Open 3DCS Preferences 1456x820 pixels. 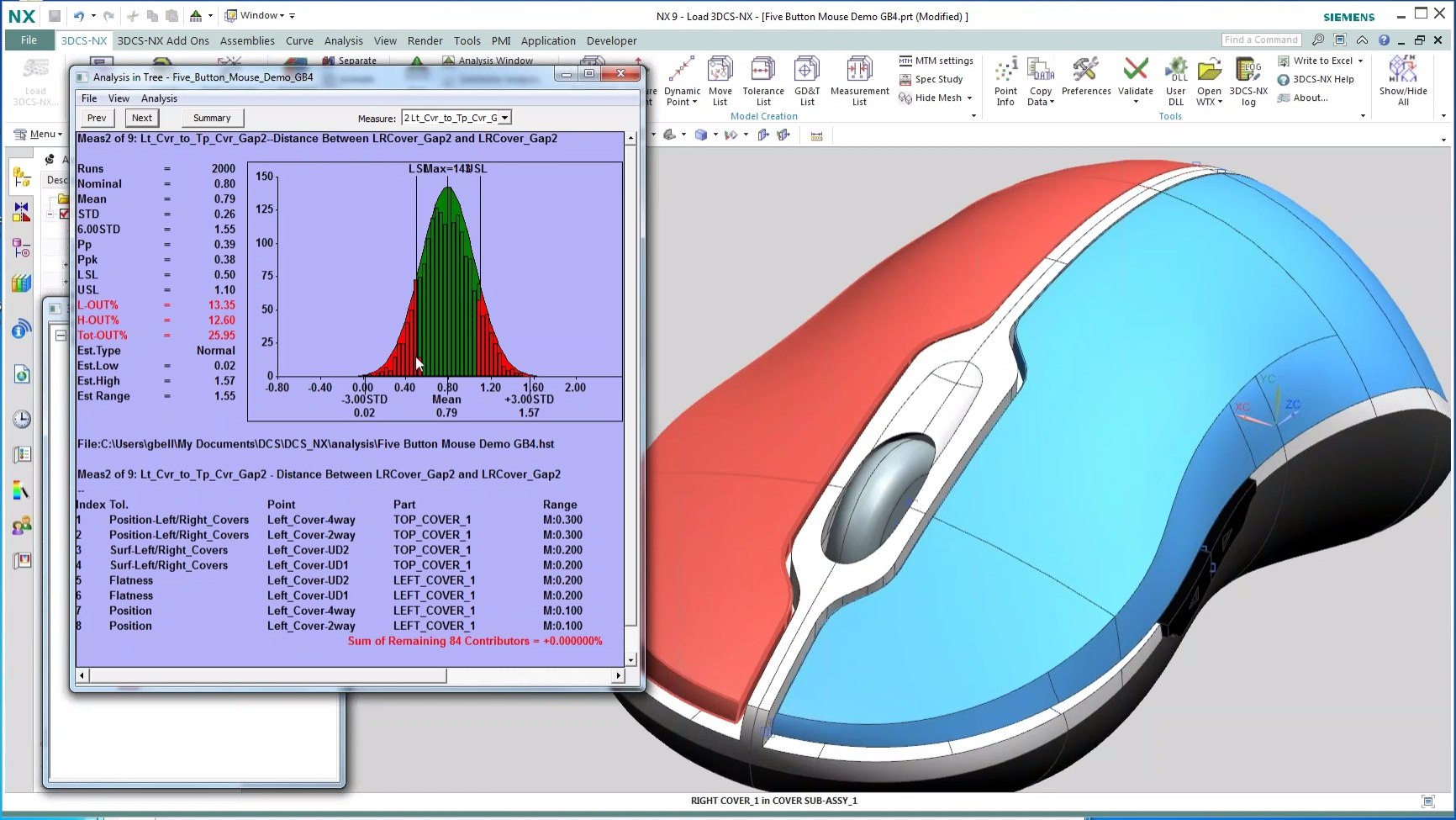coord(1085,80)
